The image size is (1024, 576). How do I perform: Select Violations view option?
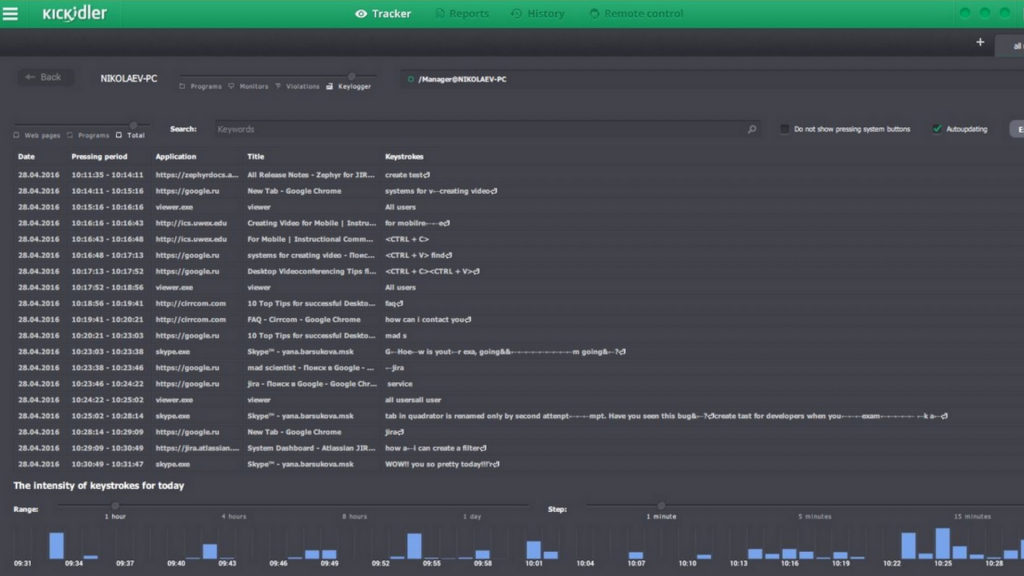click(297, 86)
